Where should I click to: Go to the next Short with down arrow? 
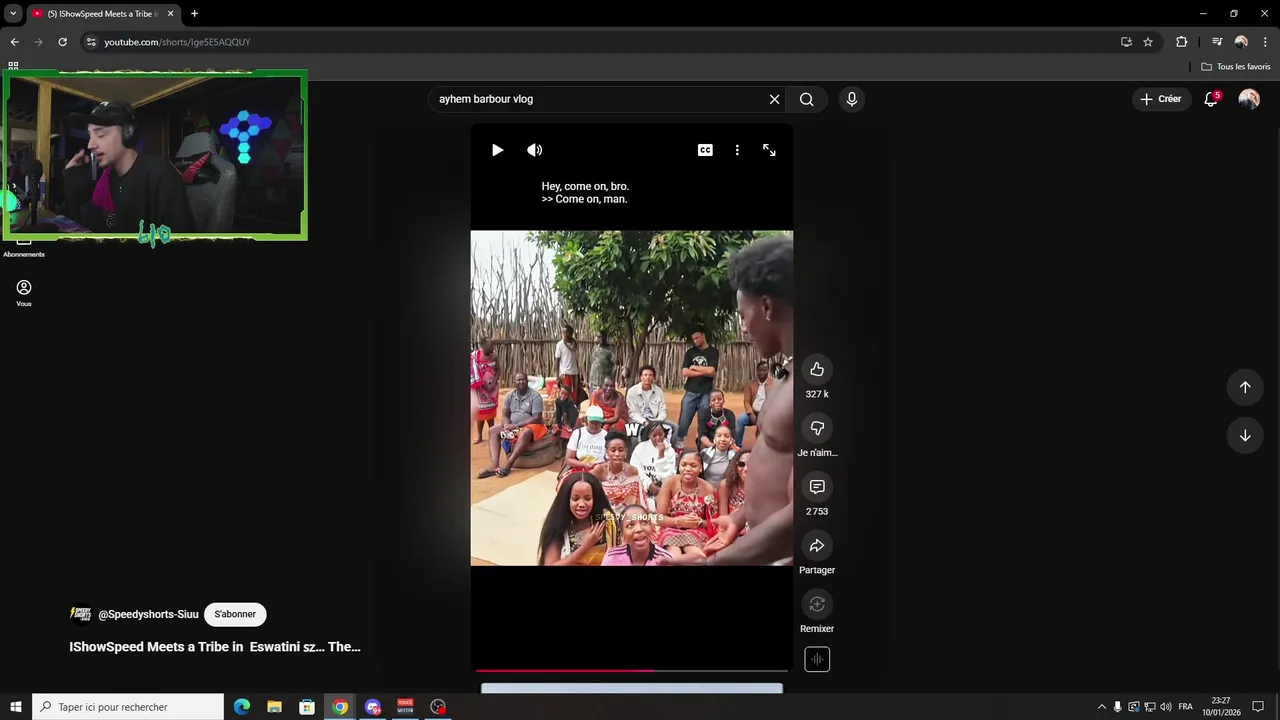[1245, 435]
